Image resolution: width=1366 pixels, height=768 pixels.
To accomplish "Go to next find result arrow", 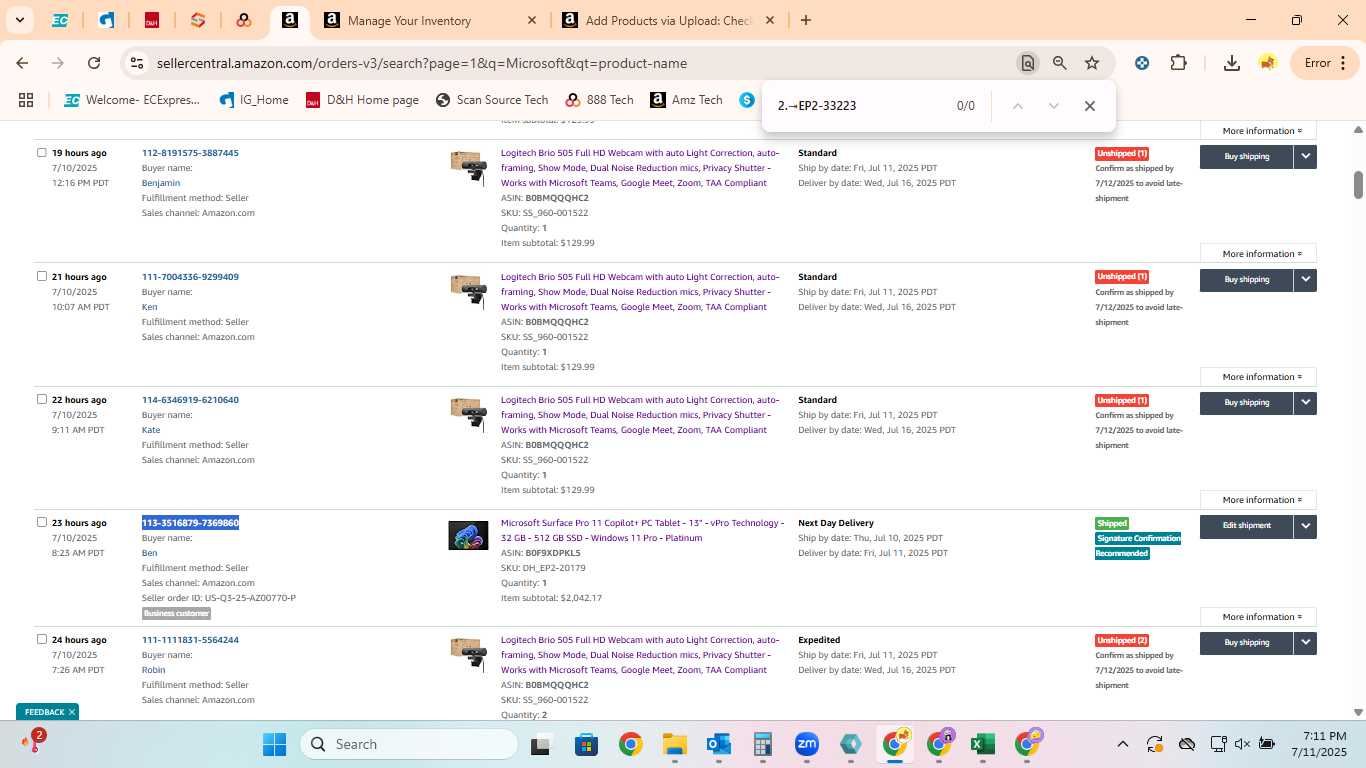I will click(x=1053, y=106).
